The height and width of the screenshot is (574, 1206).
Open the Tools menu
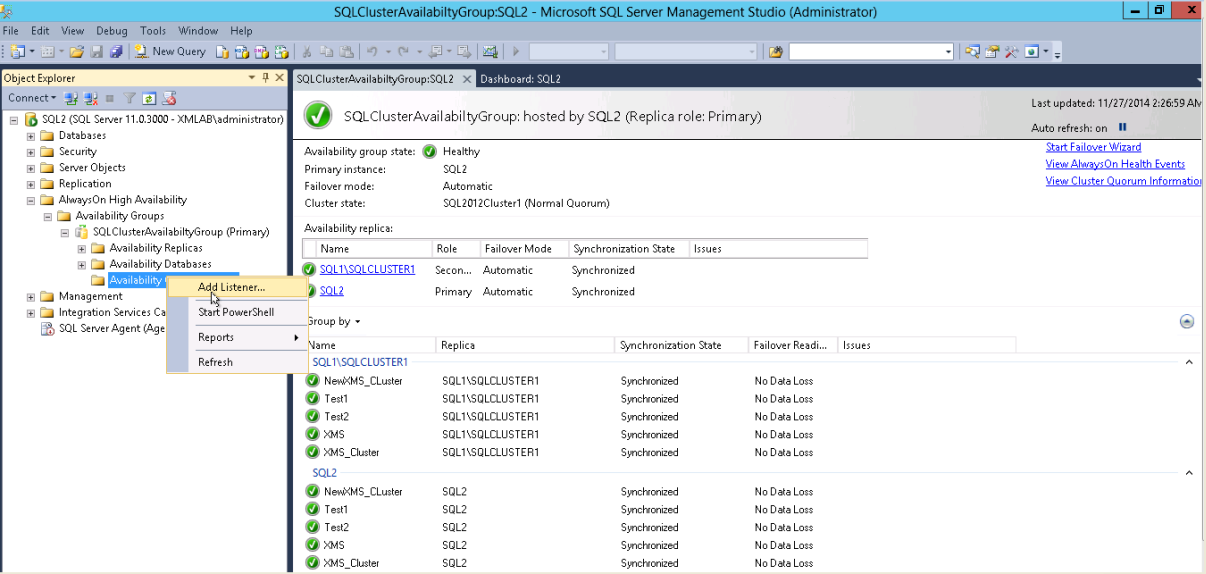153,31
